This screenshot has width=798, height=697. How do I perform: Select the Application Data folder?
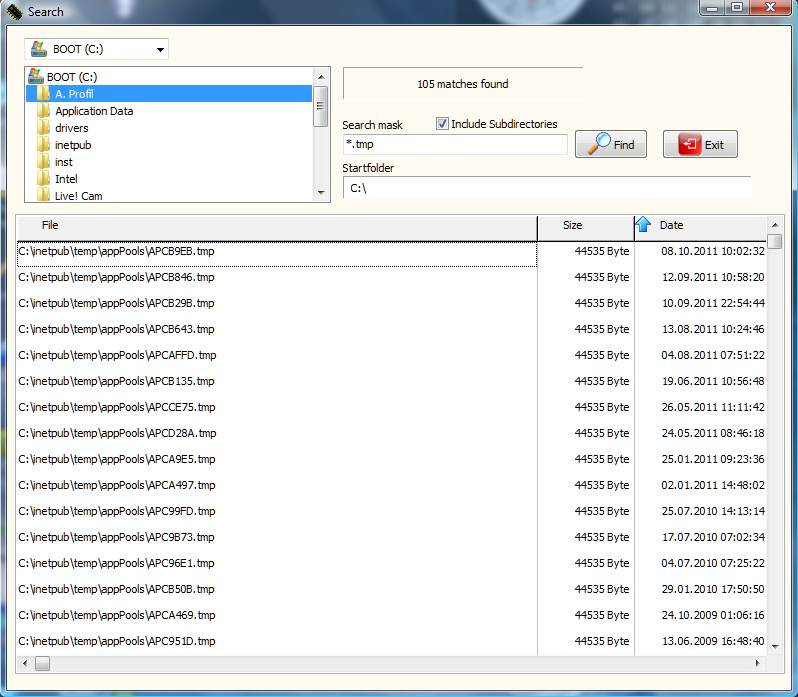(x=94, y=111)
